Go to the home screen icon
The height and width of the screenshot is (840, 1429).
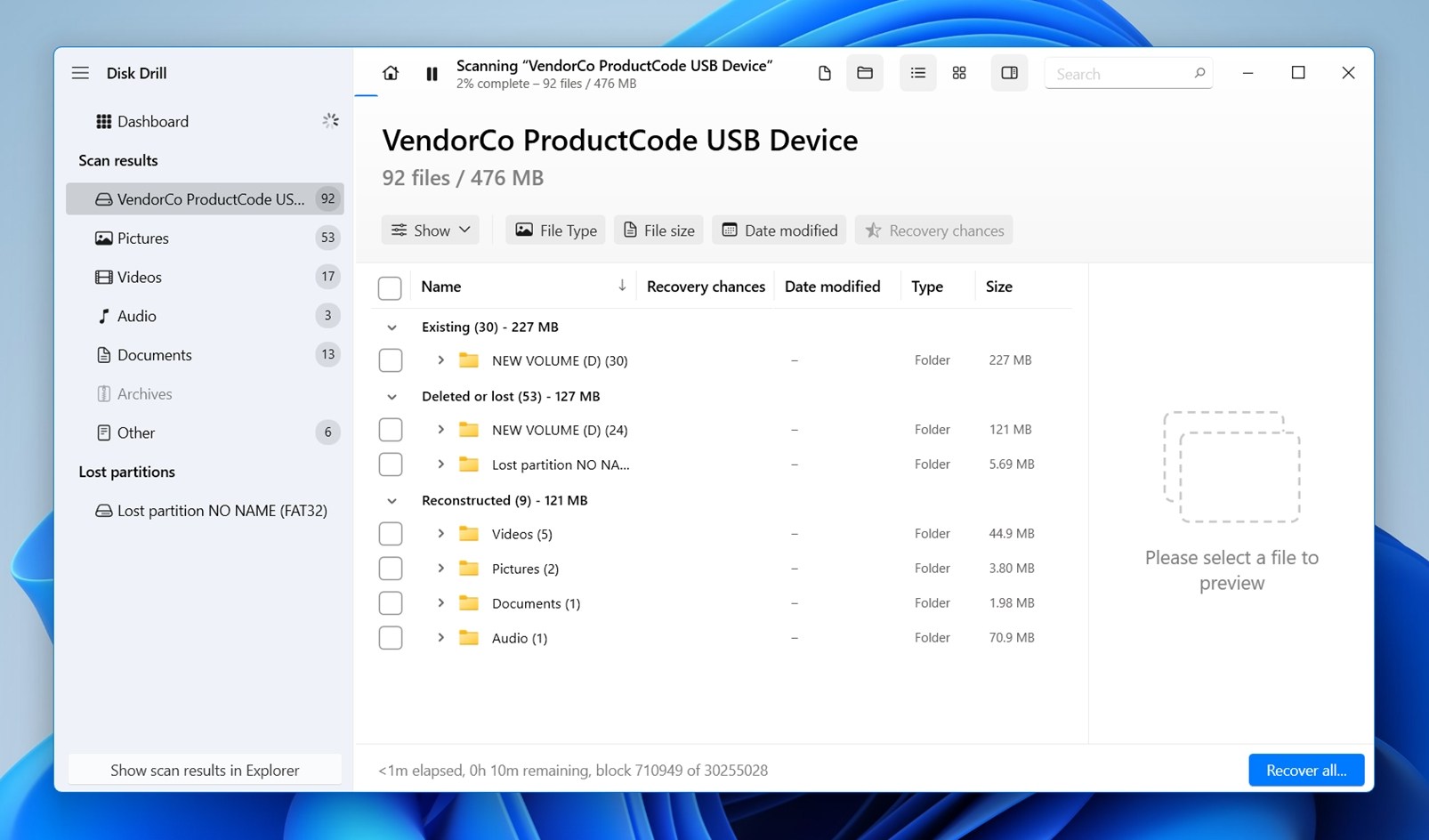pyautogui.click(x=391, y=73)
